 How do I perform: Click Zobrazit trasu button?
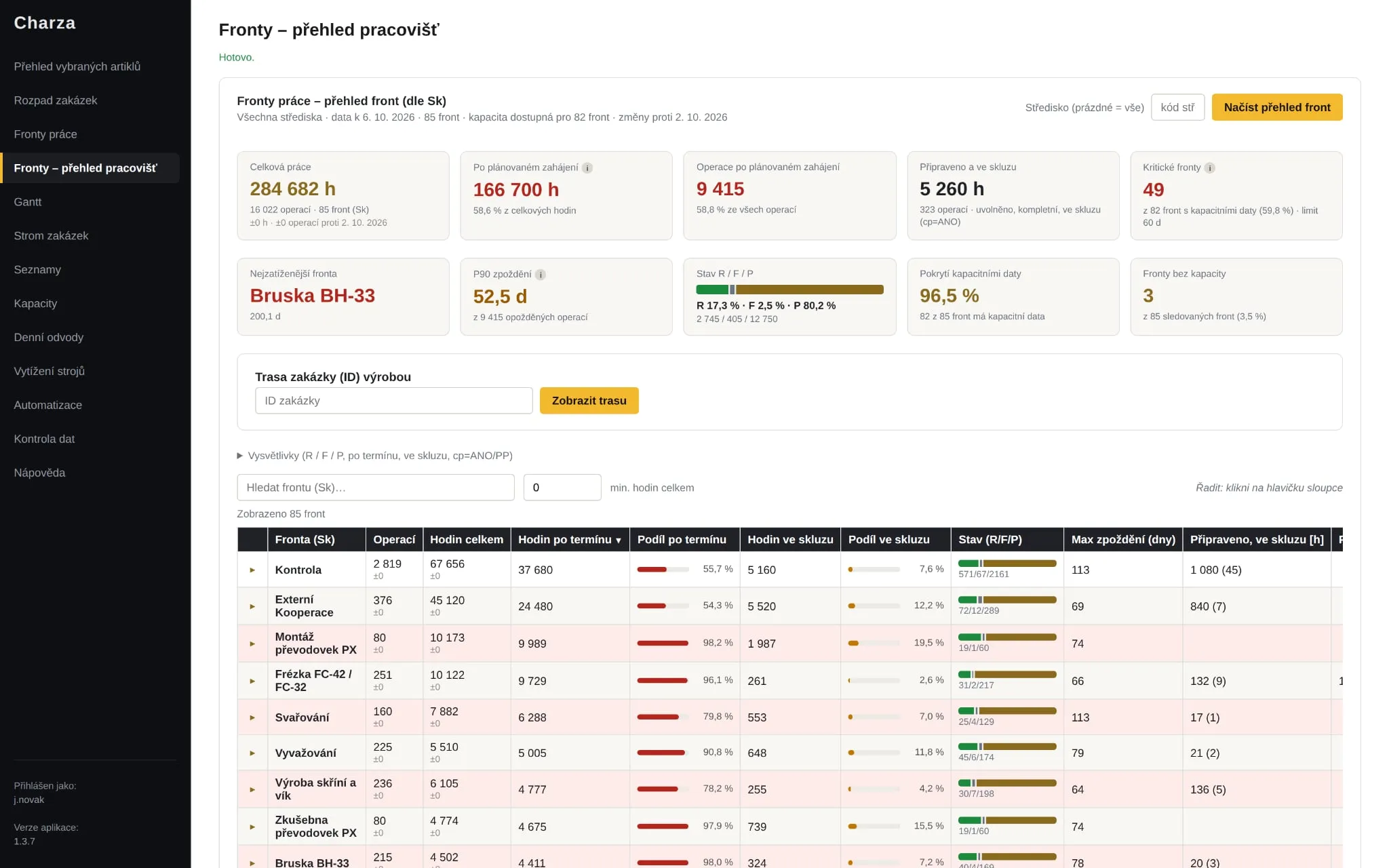[589, 401]
